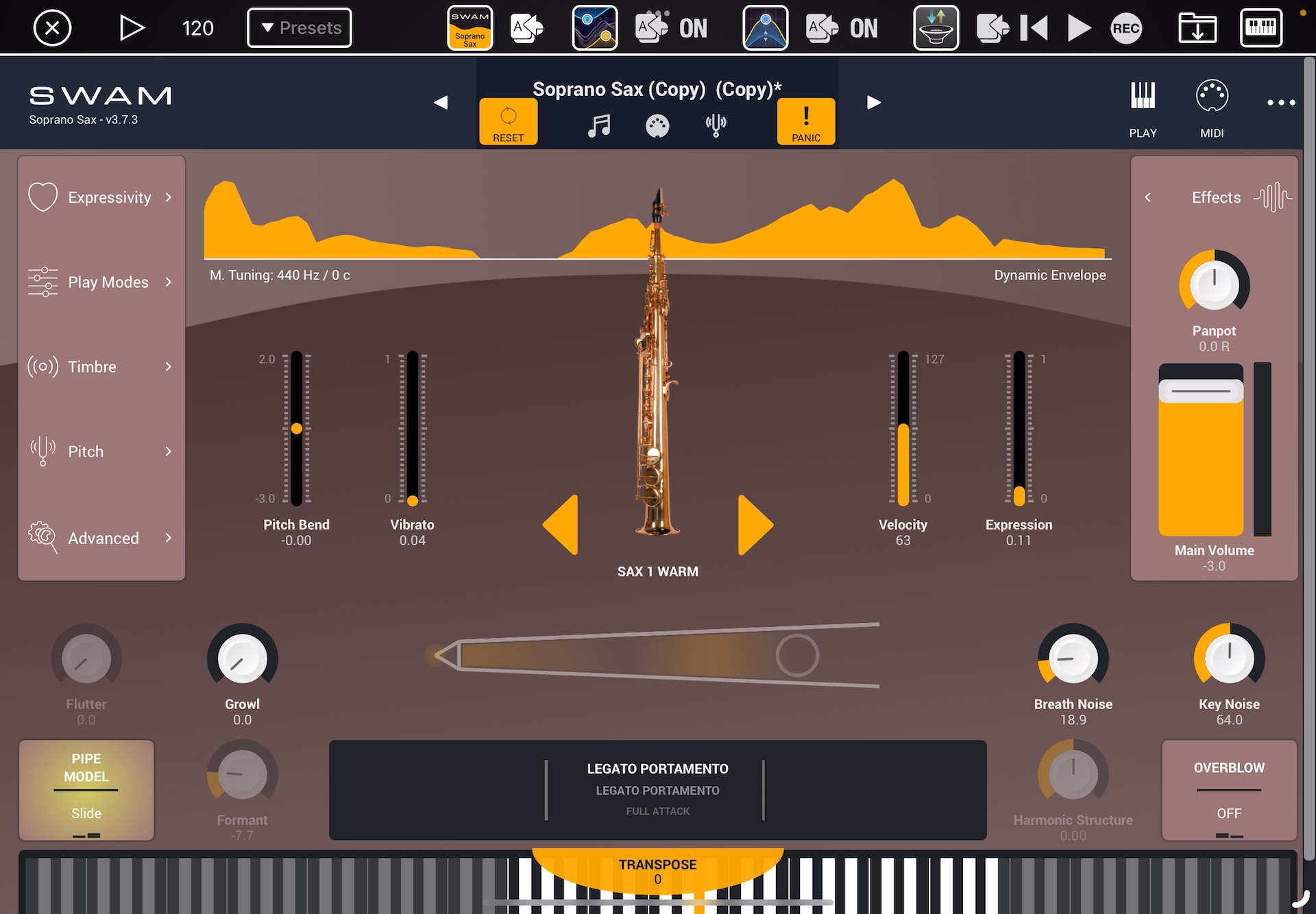Open the PLAY piano keys page
Viewport: 1316px width, 914px height.
click(1143, 108)
